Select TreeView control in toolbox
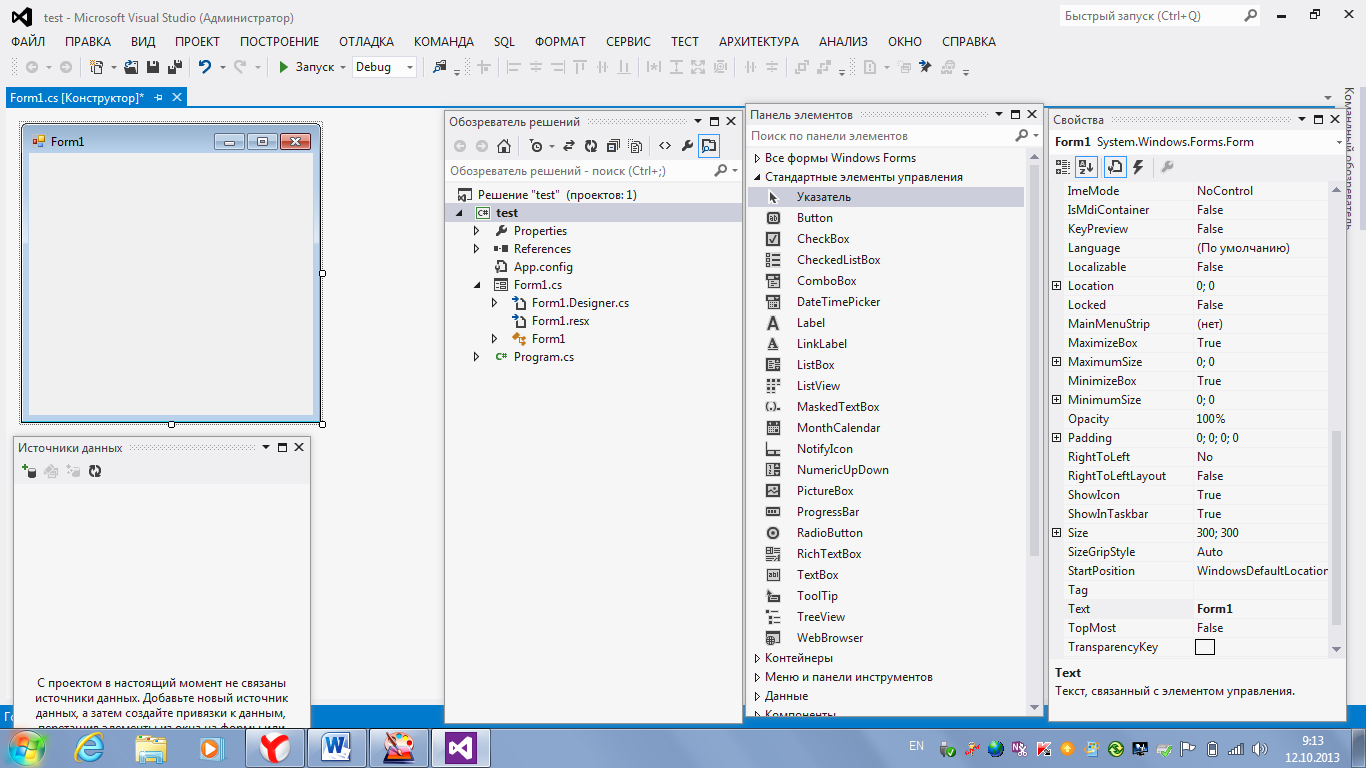The image size is (1366, 768). 820,617
